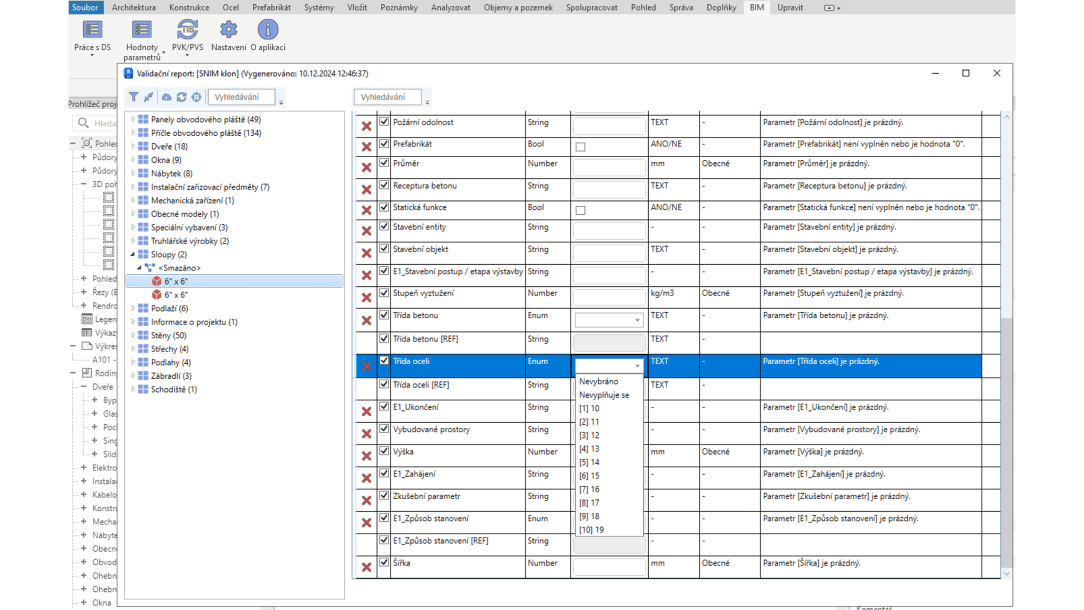Open the Třída betonu dropdown

click(609, 320)
